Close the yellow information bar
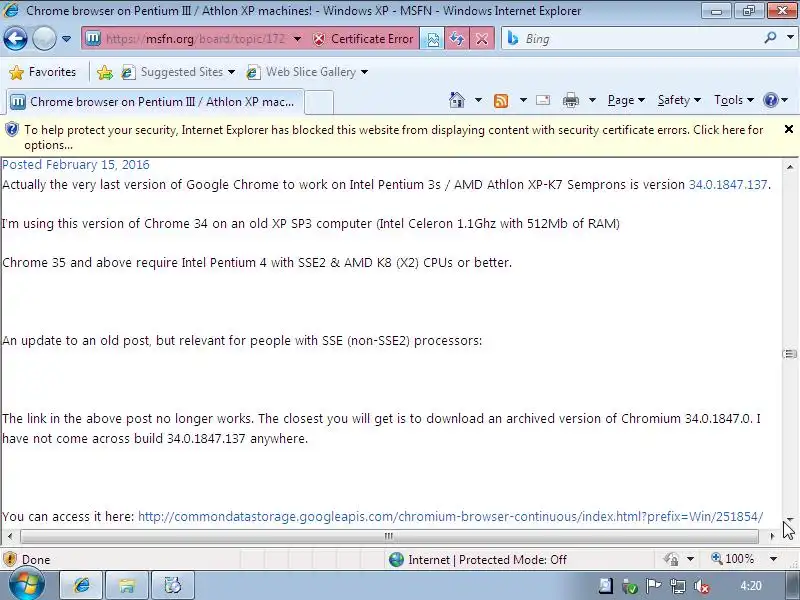This screenshot has width=800, height=600. tap(789, 130)
